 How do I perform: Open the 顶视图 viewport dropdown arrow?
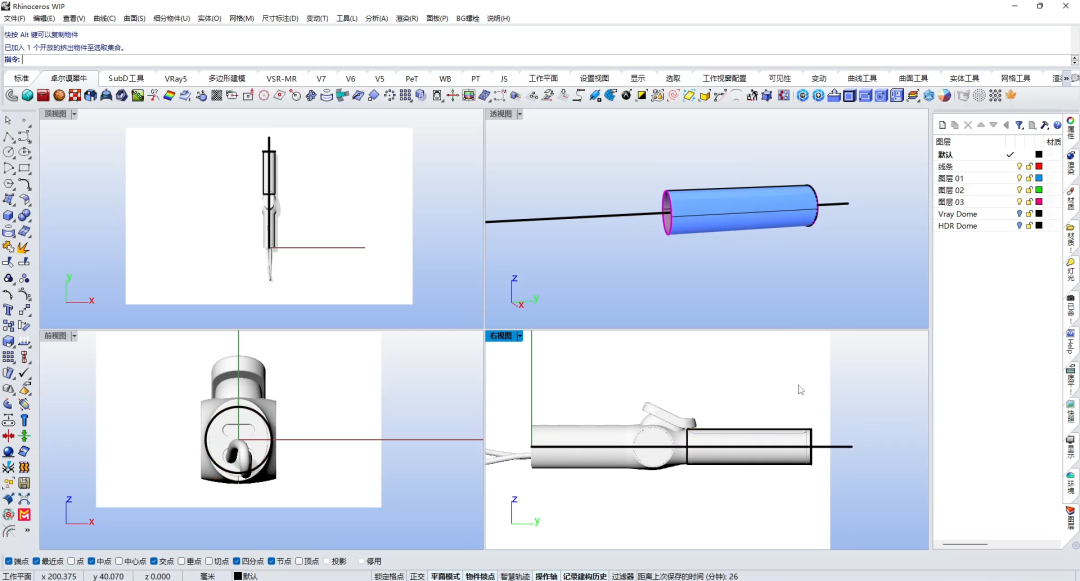click(x=74, y=114)
